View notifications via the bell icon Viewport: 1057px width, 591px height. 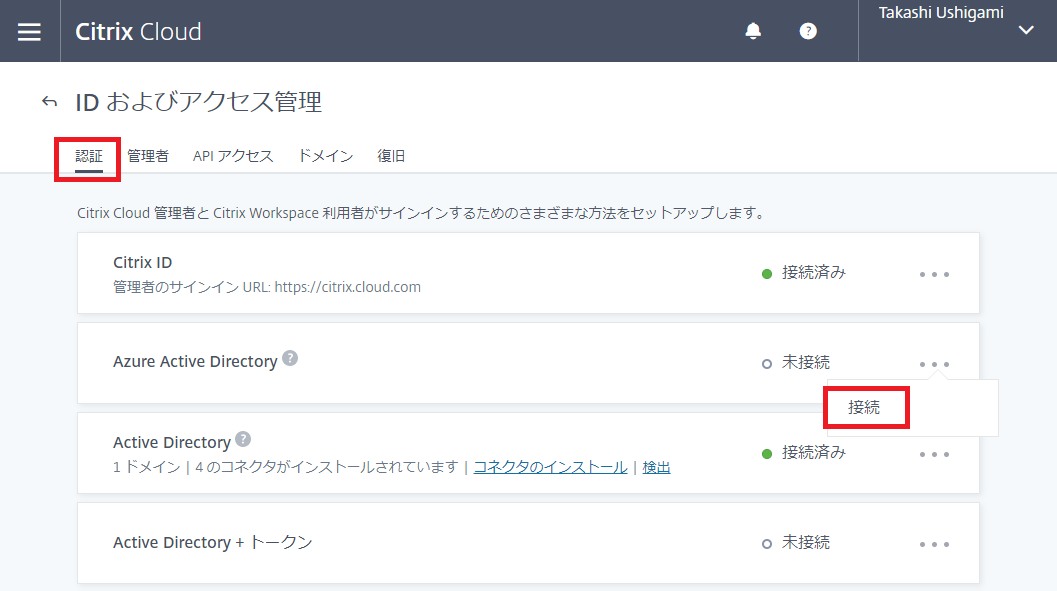click(753, 30)
